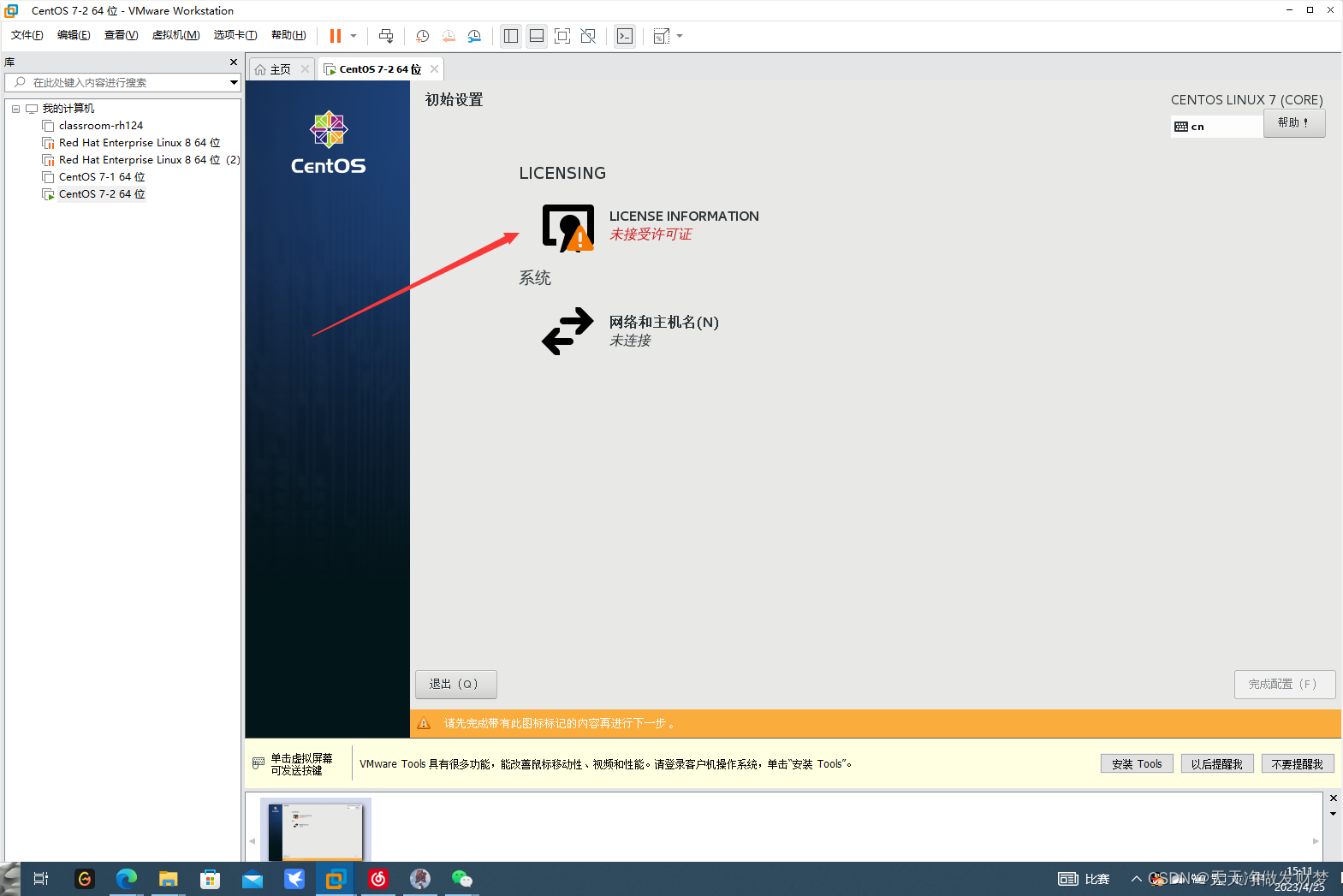This screenshot has width=1343, height=896.
Task: Open 网络和主机名 network arrows icon
Action: tap(568, 331)
